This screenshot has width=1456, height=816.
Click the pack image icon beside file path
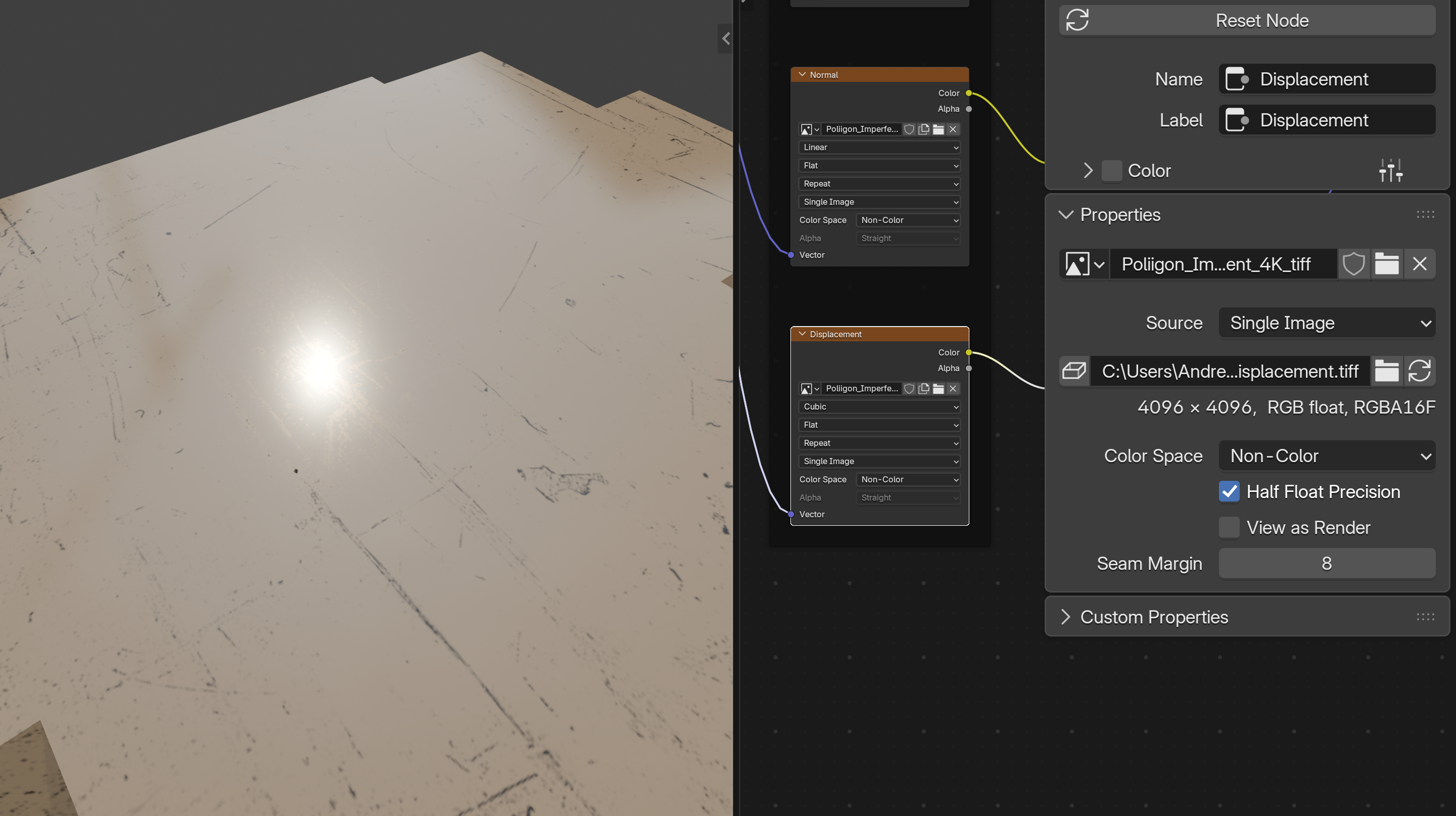tap(1073, 371)
